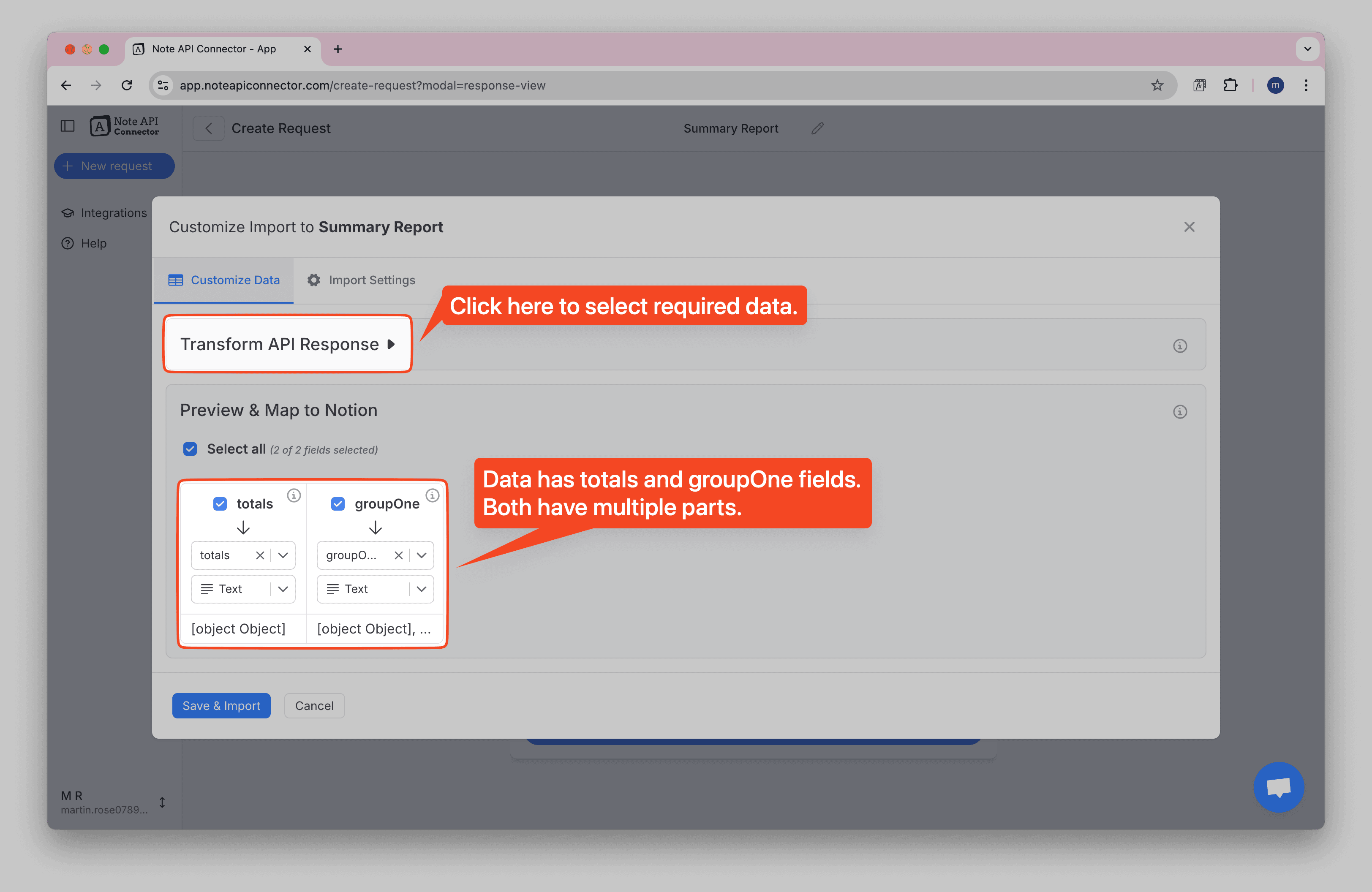The height and width of the screenshot is (892, 1372).
Task: Uncheck the Select all checkbox
Action: [x=190, y=449]
